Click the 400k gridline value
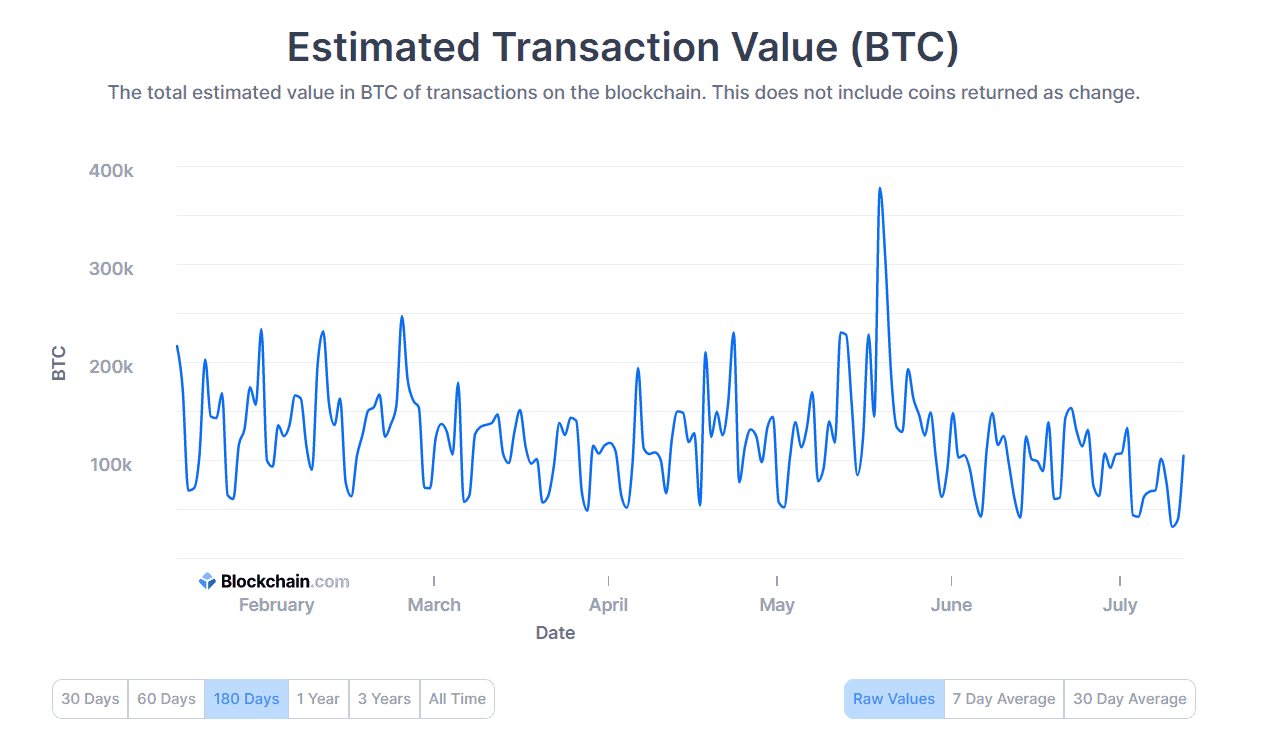Viewport: 1264px width, 754px height. click(110, 170)
